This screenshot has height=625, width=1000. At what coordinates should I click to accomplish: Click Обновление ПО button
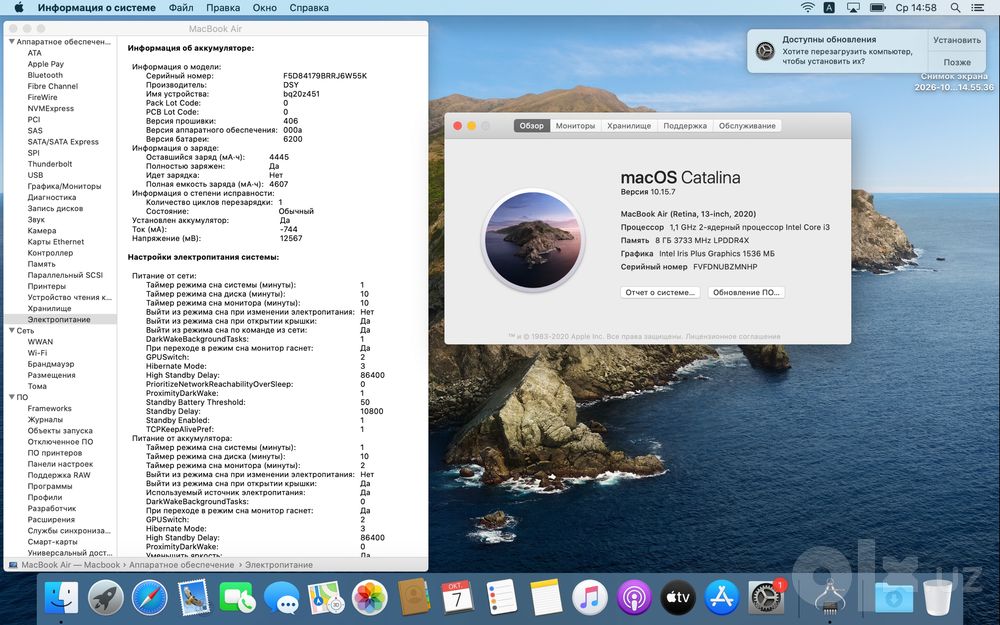pos(746,292)
